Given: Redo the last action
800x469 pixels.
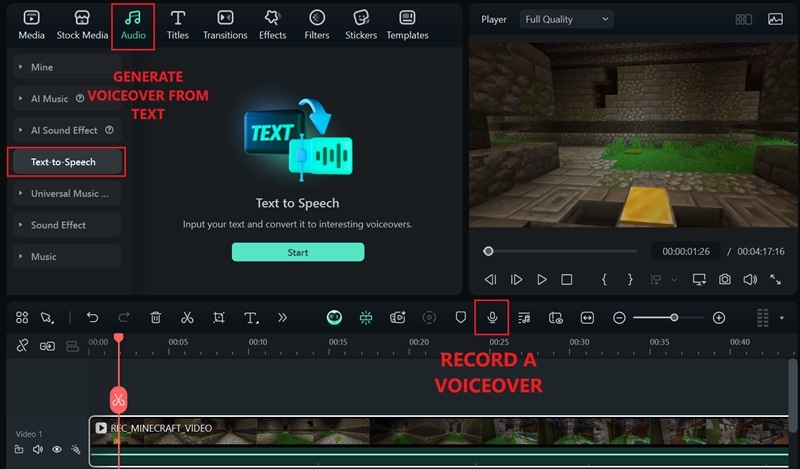Looking at the screenshot, I should pyautogui.click(x=123, y=318).
